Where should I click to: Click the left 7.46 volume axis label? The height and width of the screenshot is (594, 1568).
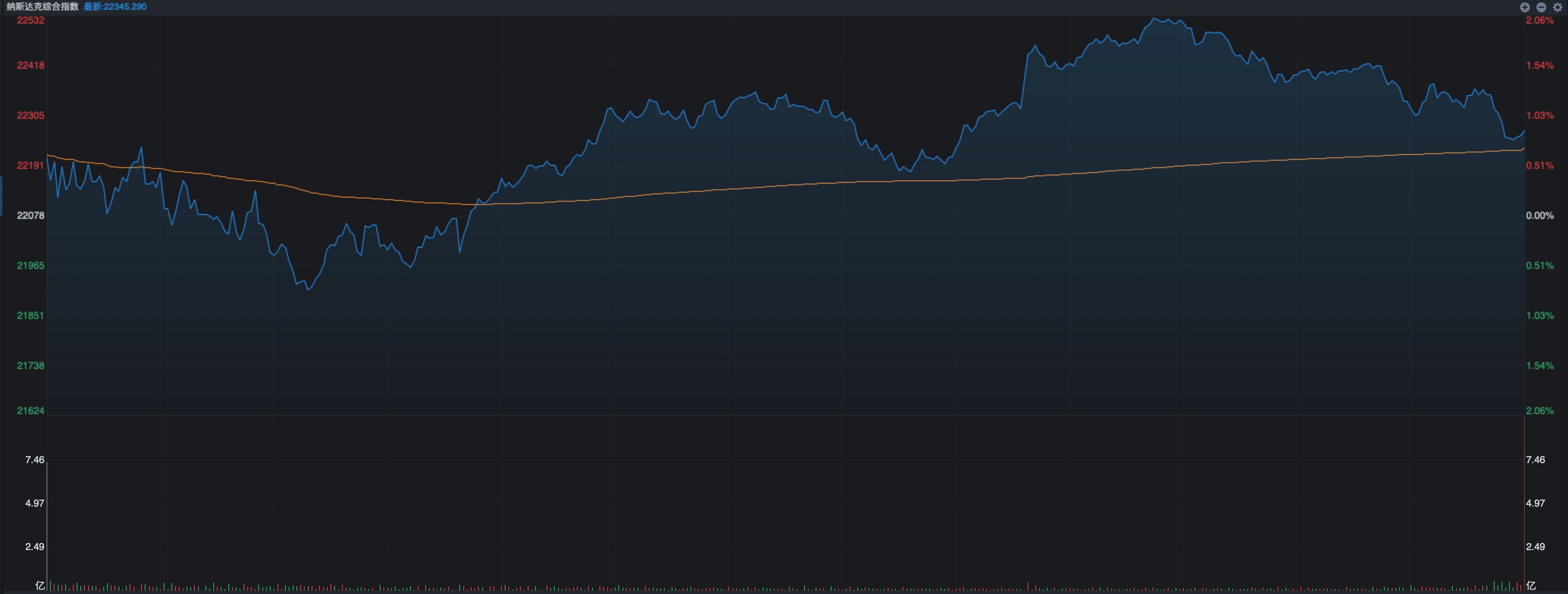click(x=35, y=460)
